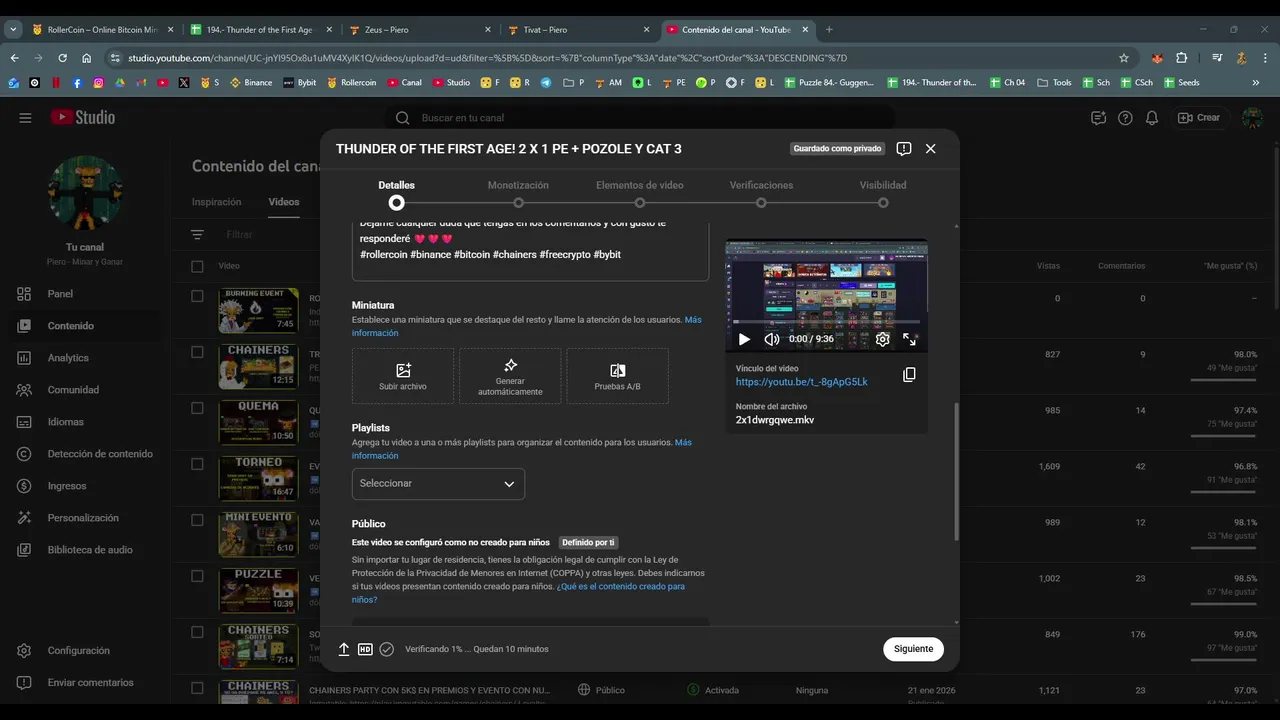Open the browser extensions puzzle icon
1280x720 pixels.
pos(1182,58)
